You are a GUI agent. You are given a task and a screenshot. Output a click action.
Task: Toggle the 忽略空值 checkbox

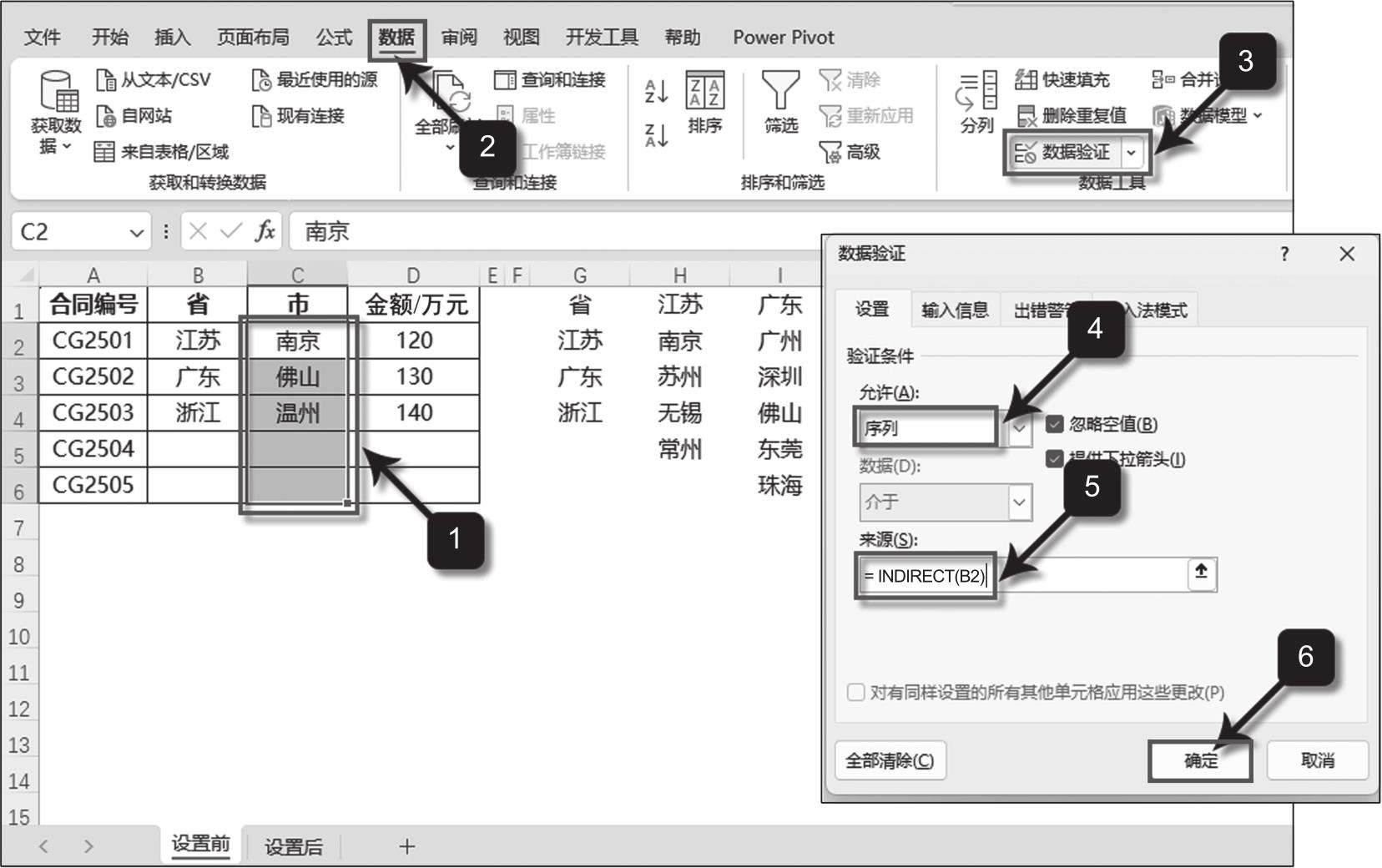[x=1055, y=424]
